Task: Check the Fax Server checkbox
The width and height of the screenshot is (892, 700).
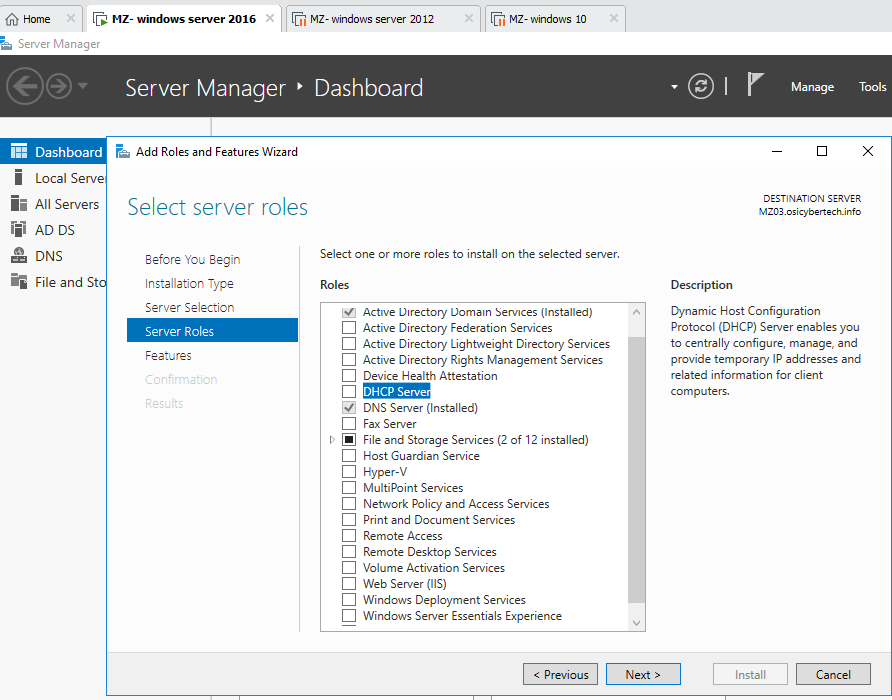Action: (x=349, y=423)
